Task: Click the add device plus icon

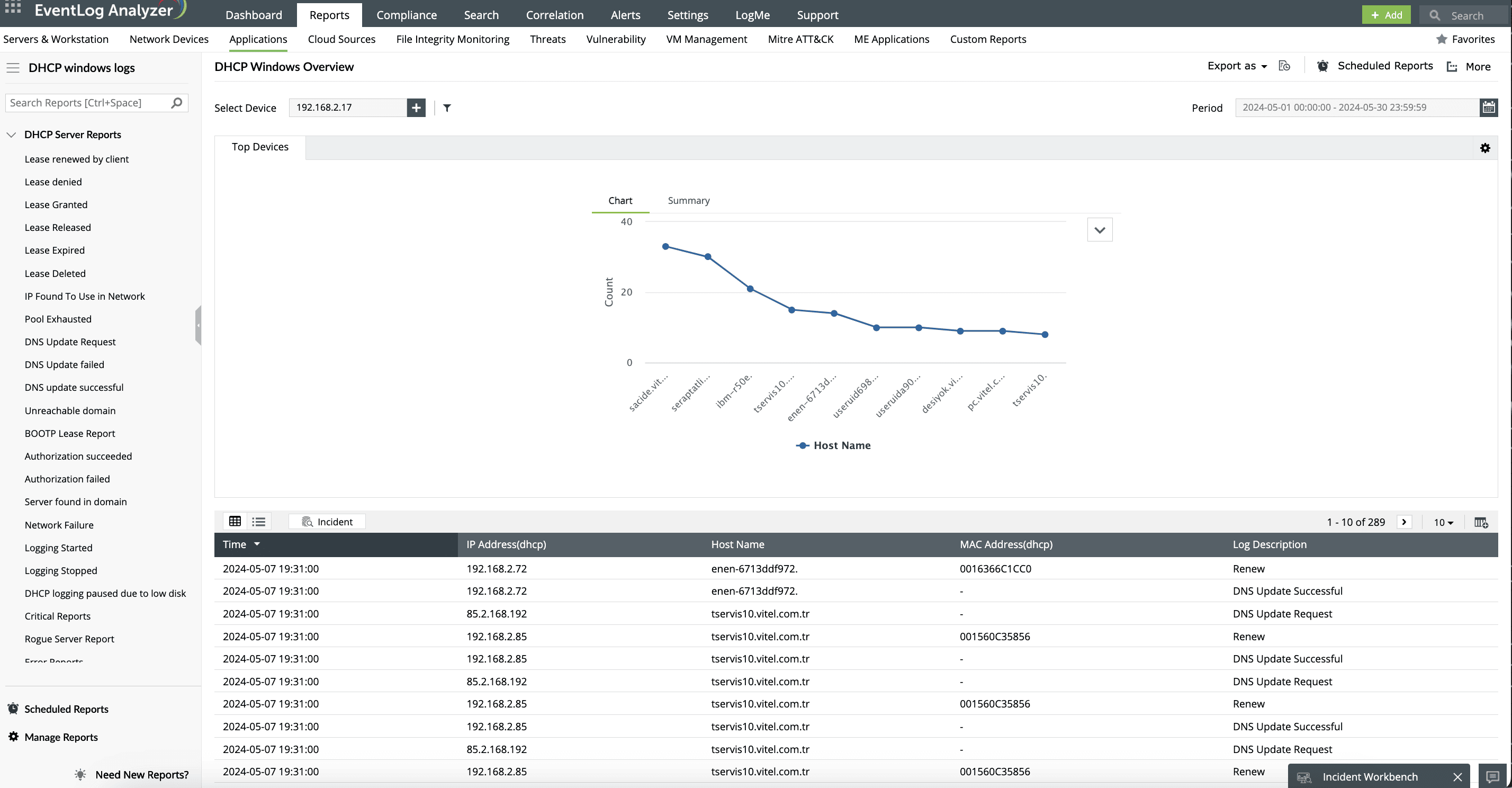Action: [x=416, y=108]
